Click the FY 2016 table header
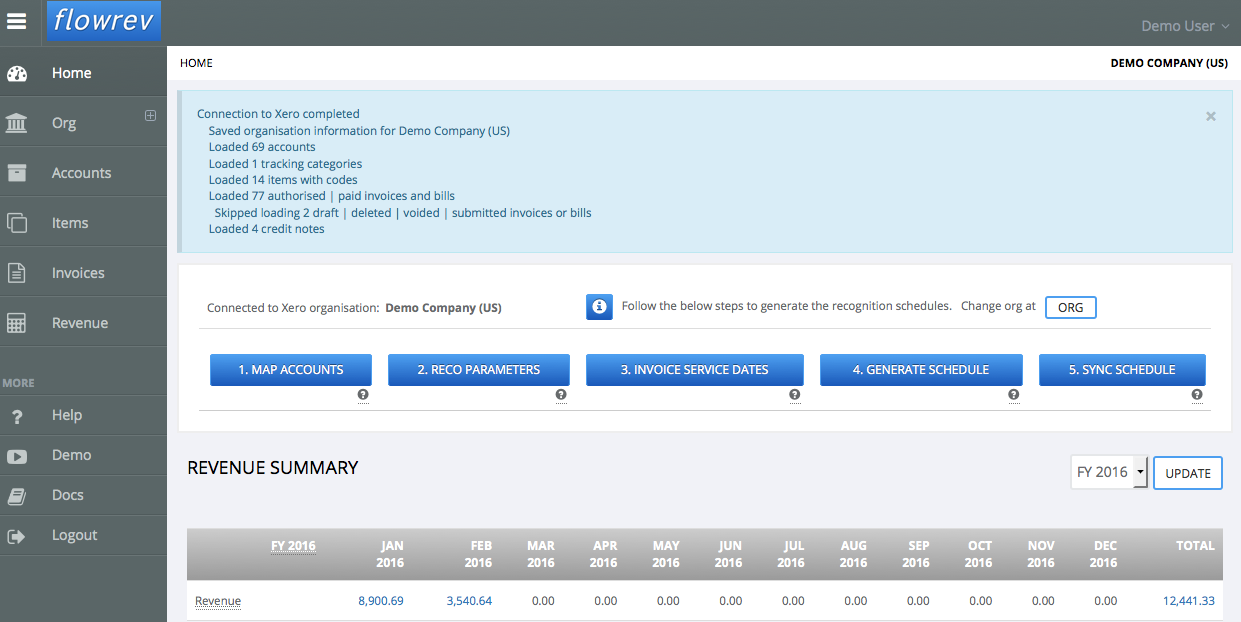 [x=293, y=546]
